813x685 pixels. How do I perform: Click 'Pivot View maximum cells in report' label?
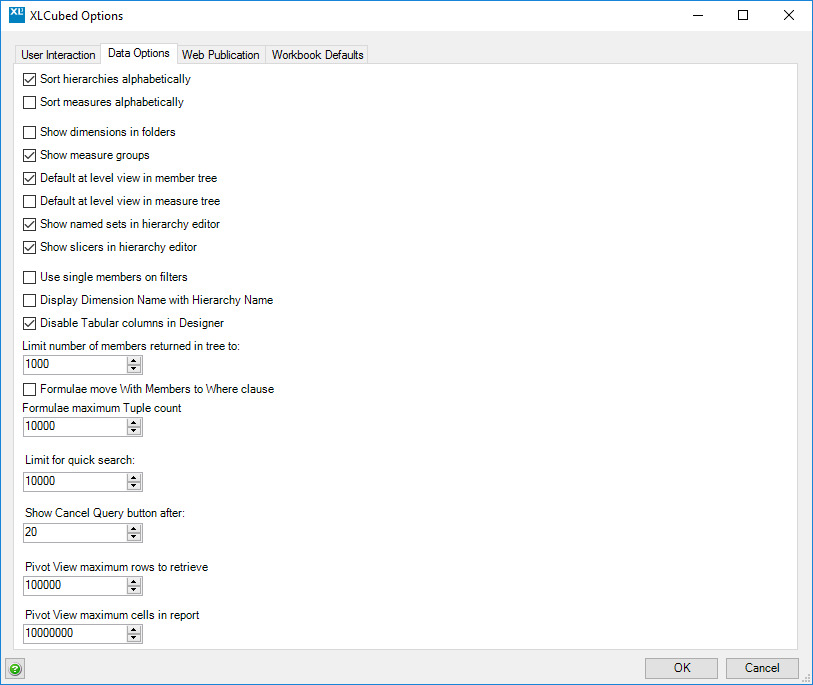click(112, 615)
